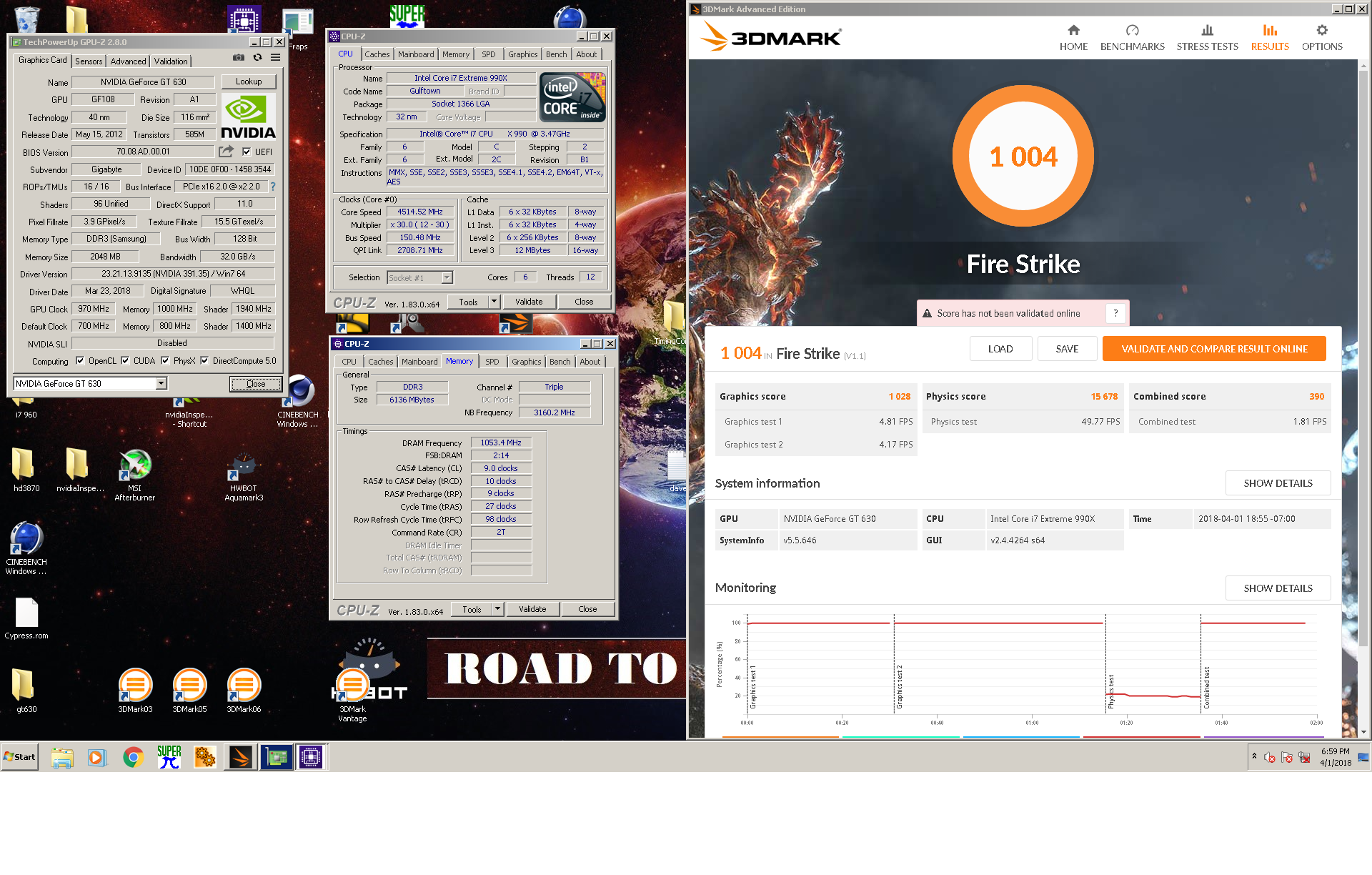This screenshot has width=1372, height=875.
Task: Switch to GPU-Z taskbar button
Action: pos(276,756)
